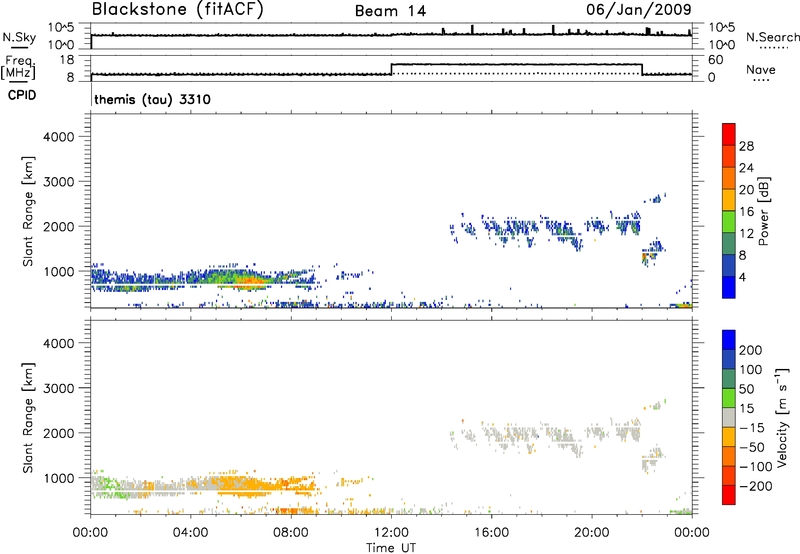Click the "3000" tick on the power panel
800x554 pixels.
(59, 182)
